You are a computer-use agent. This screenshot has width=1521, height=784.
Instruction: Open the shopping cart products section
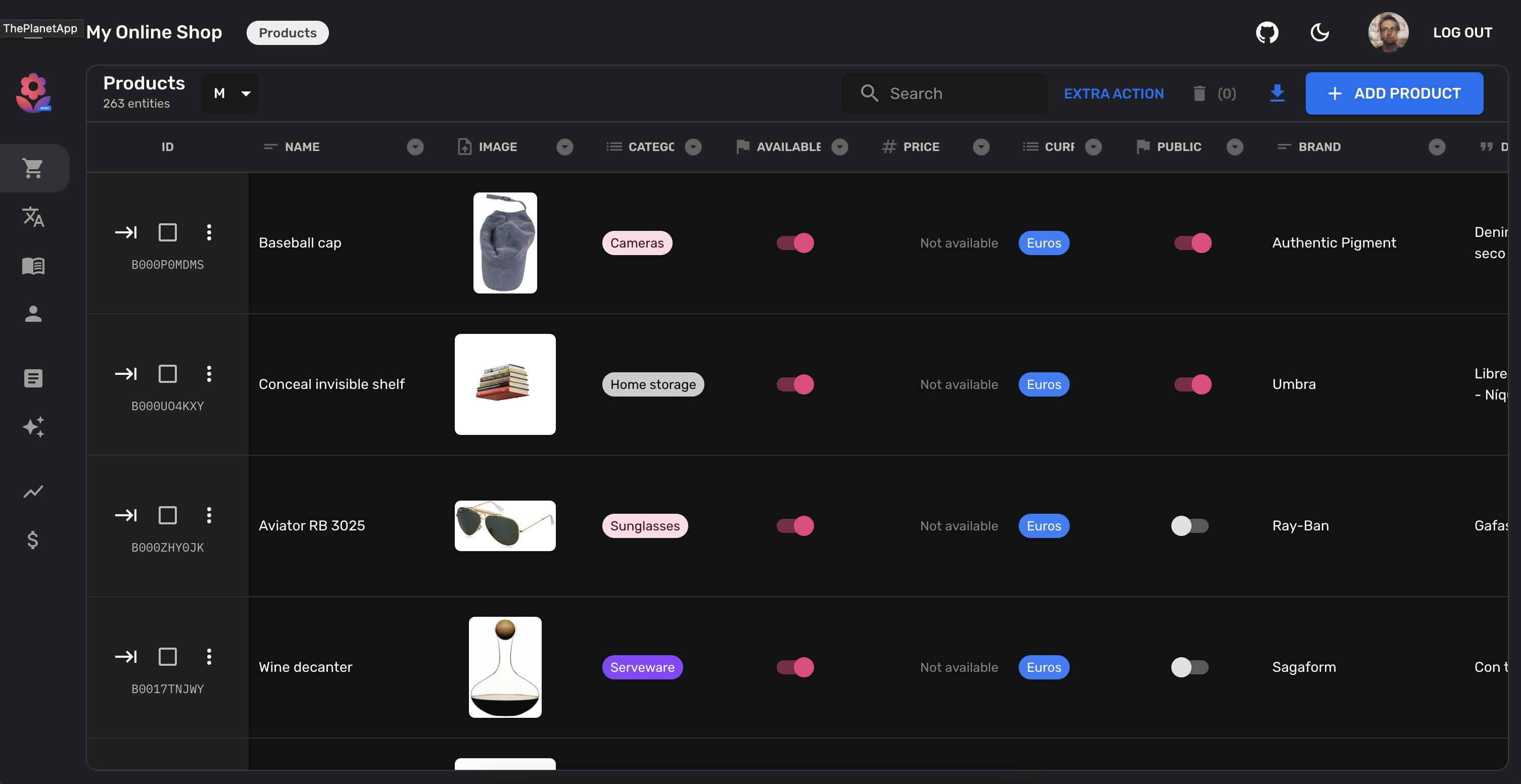point(34,168)
